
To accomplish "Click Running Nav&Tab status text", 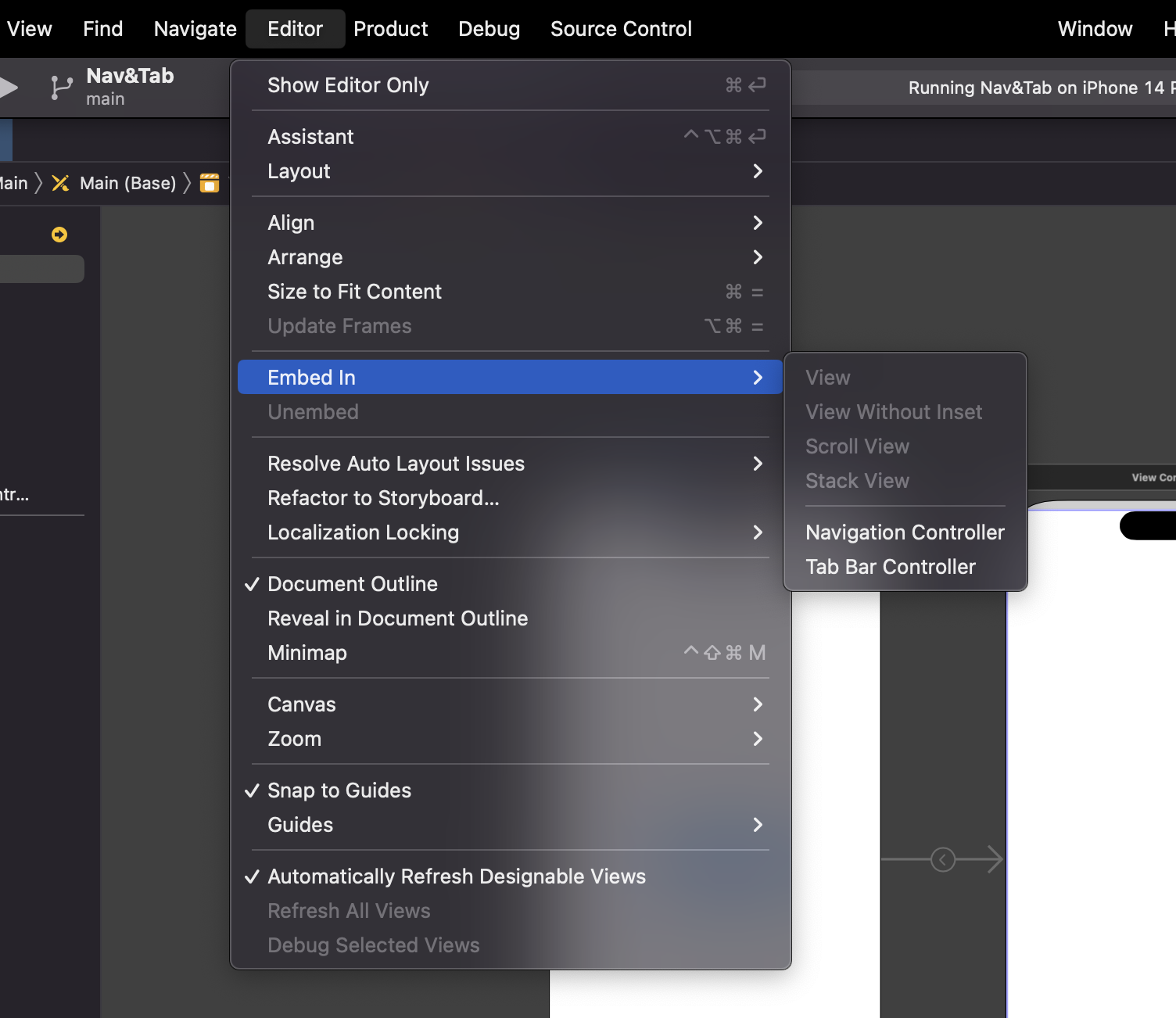I will (1042, 88).
